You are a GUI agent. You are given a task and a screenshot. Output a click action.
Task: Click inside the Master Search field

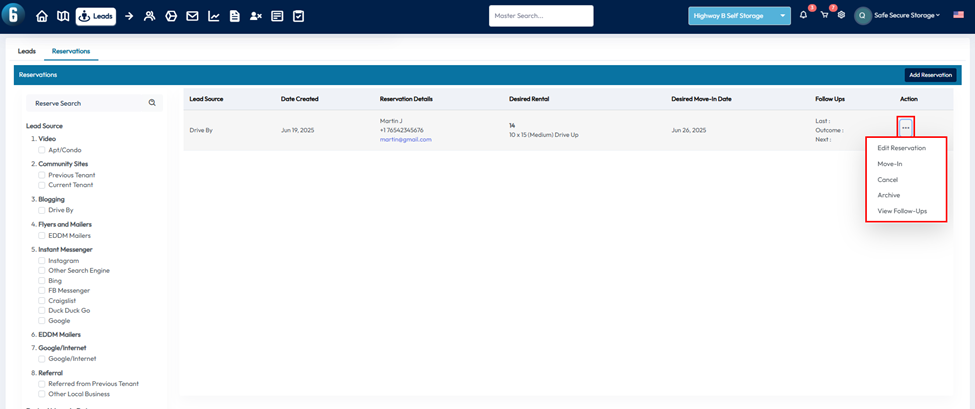(x=540, y=16)
